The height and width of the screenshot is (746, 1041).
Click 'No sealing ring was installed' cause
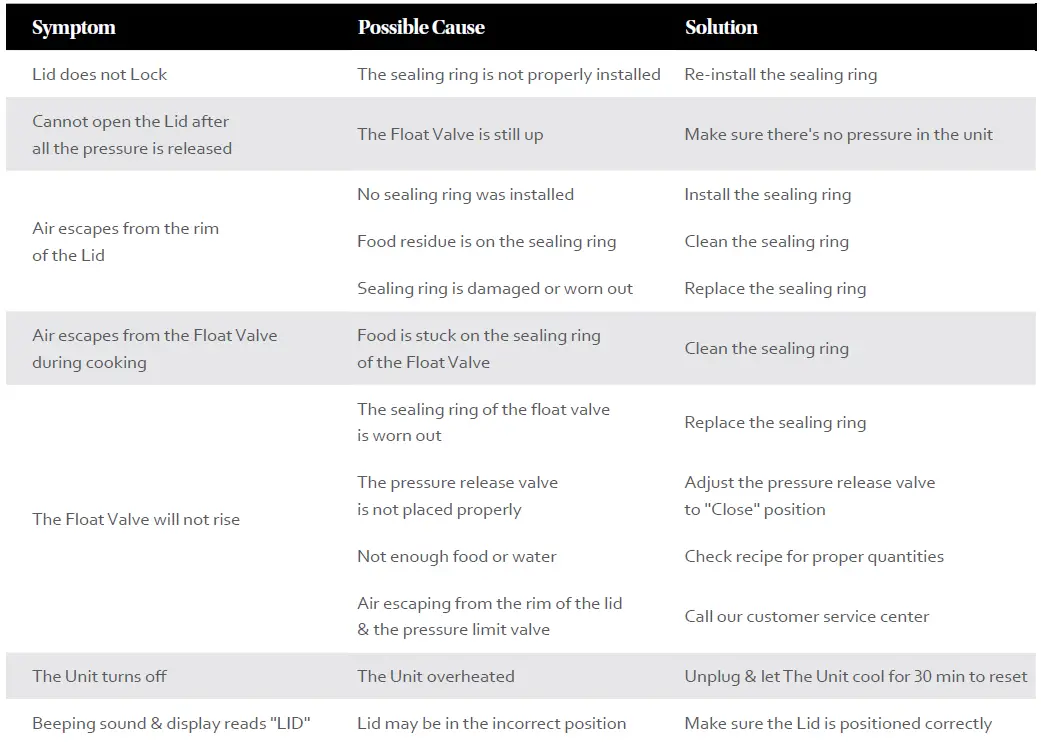[465, 194]
